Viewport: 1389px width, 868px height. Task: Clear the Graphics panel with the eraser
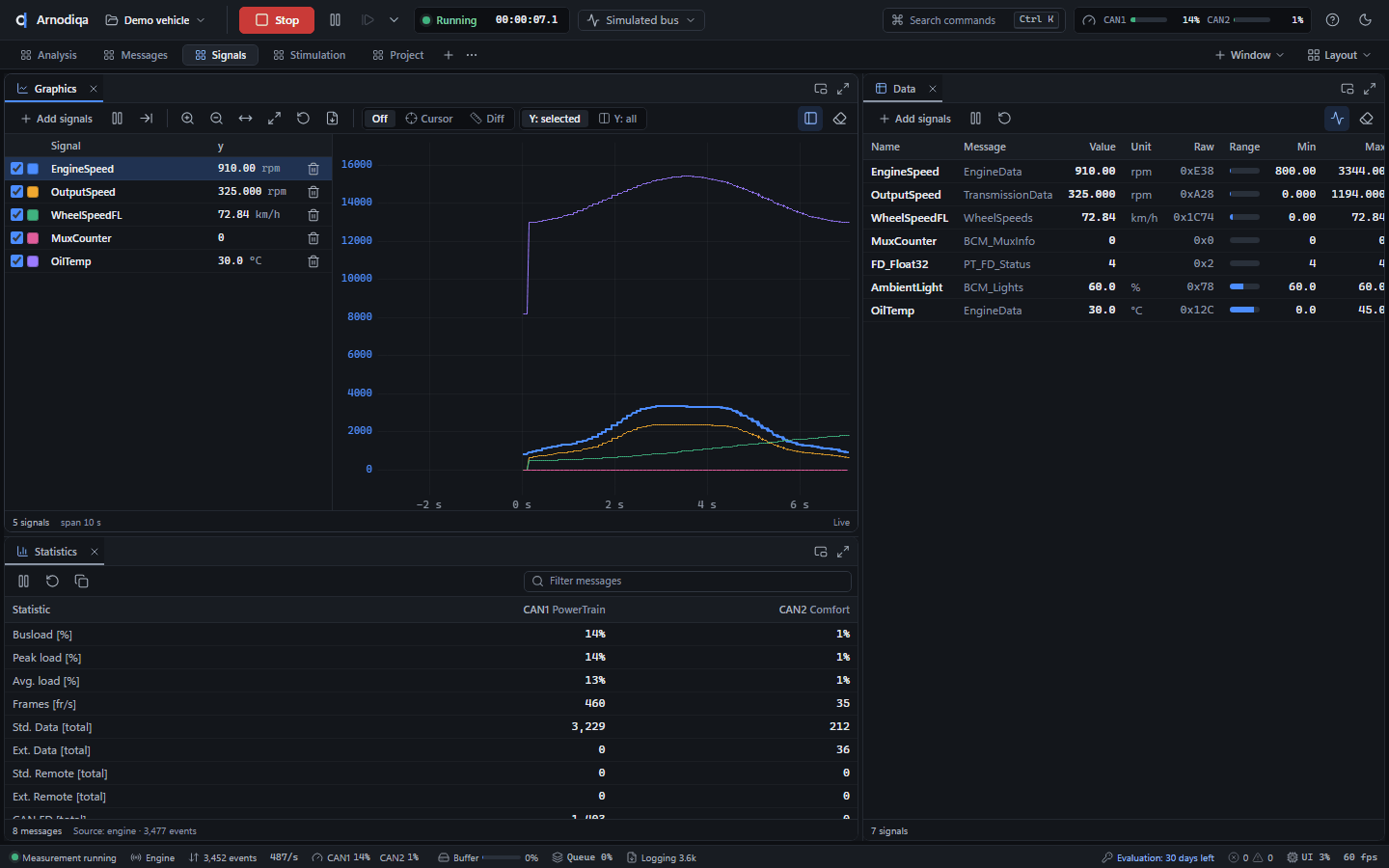(x=839, y=119)
